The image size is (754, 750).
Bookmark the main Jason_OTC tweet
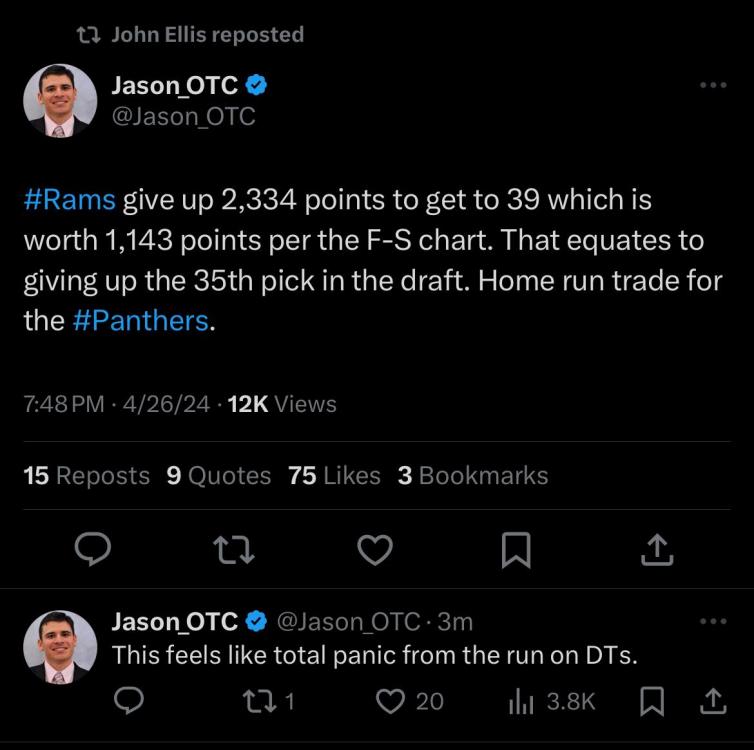point(515,548)
